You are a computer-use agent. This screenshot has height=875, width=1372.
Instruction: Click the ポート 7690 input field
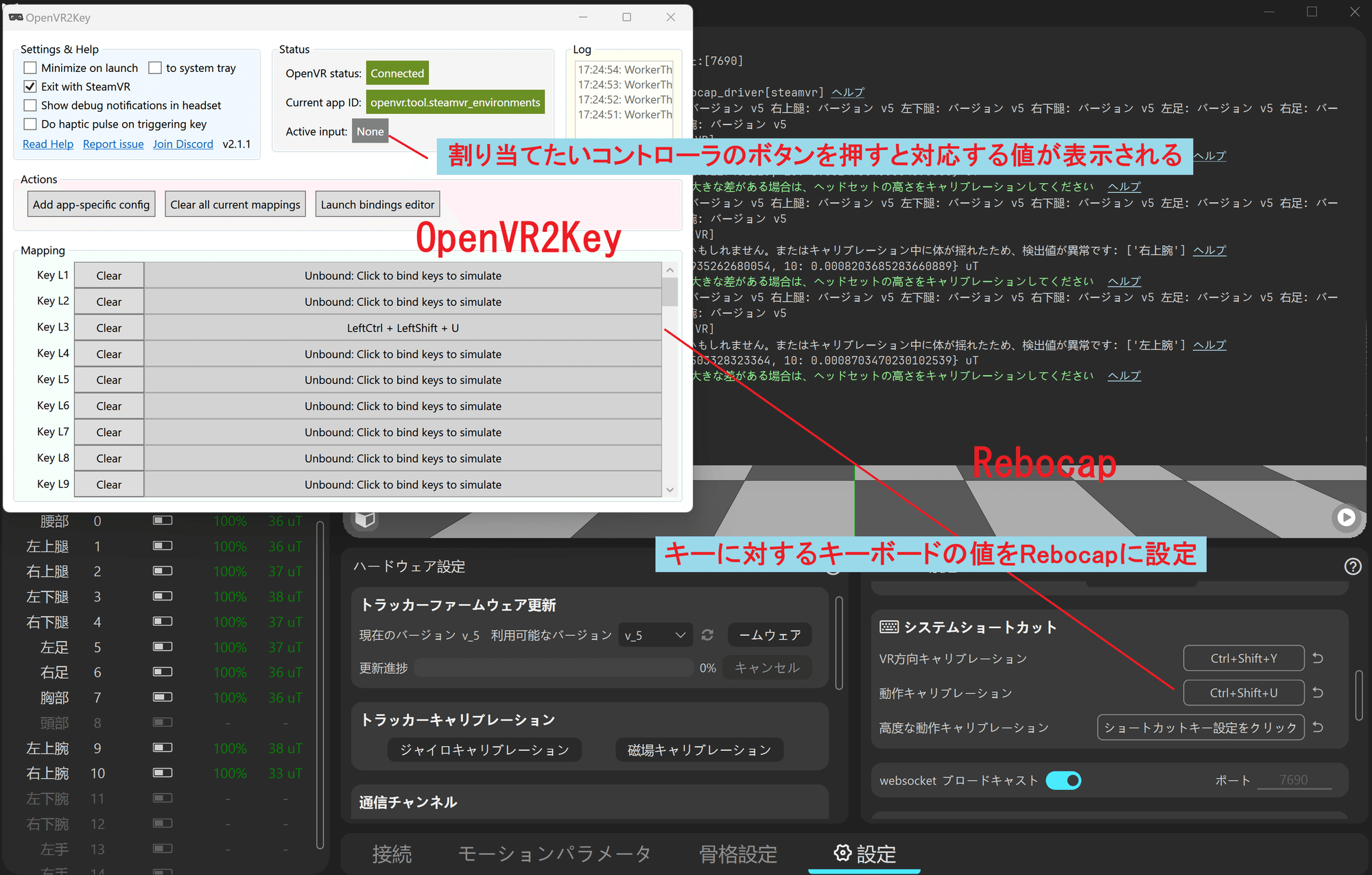1294,780
